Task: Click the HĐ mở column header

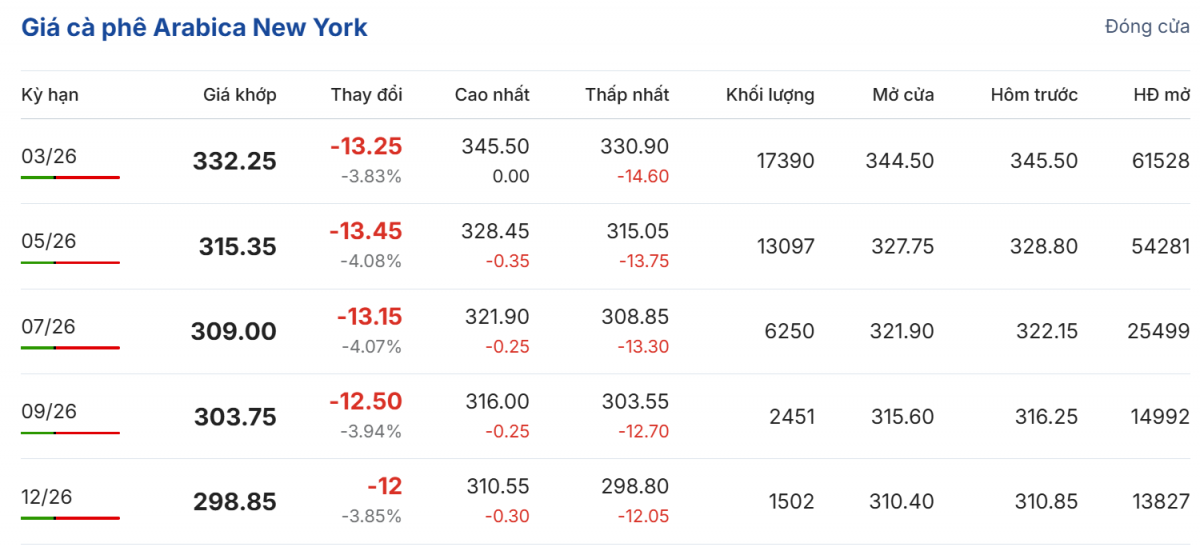Action: pyautogui.click(x=1161, y=95)
